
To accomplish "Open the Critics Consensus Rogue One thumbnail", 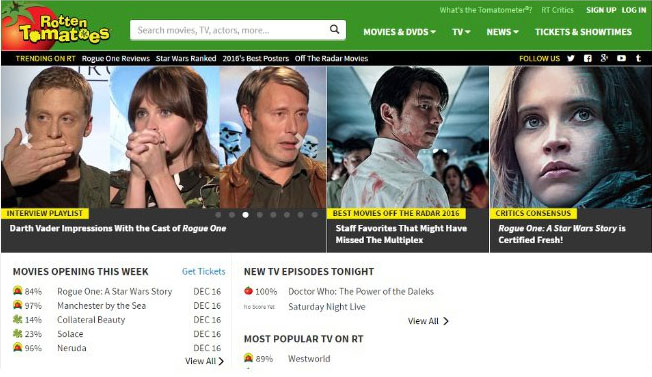I will [570, 137].
